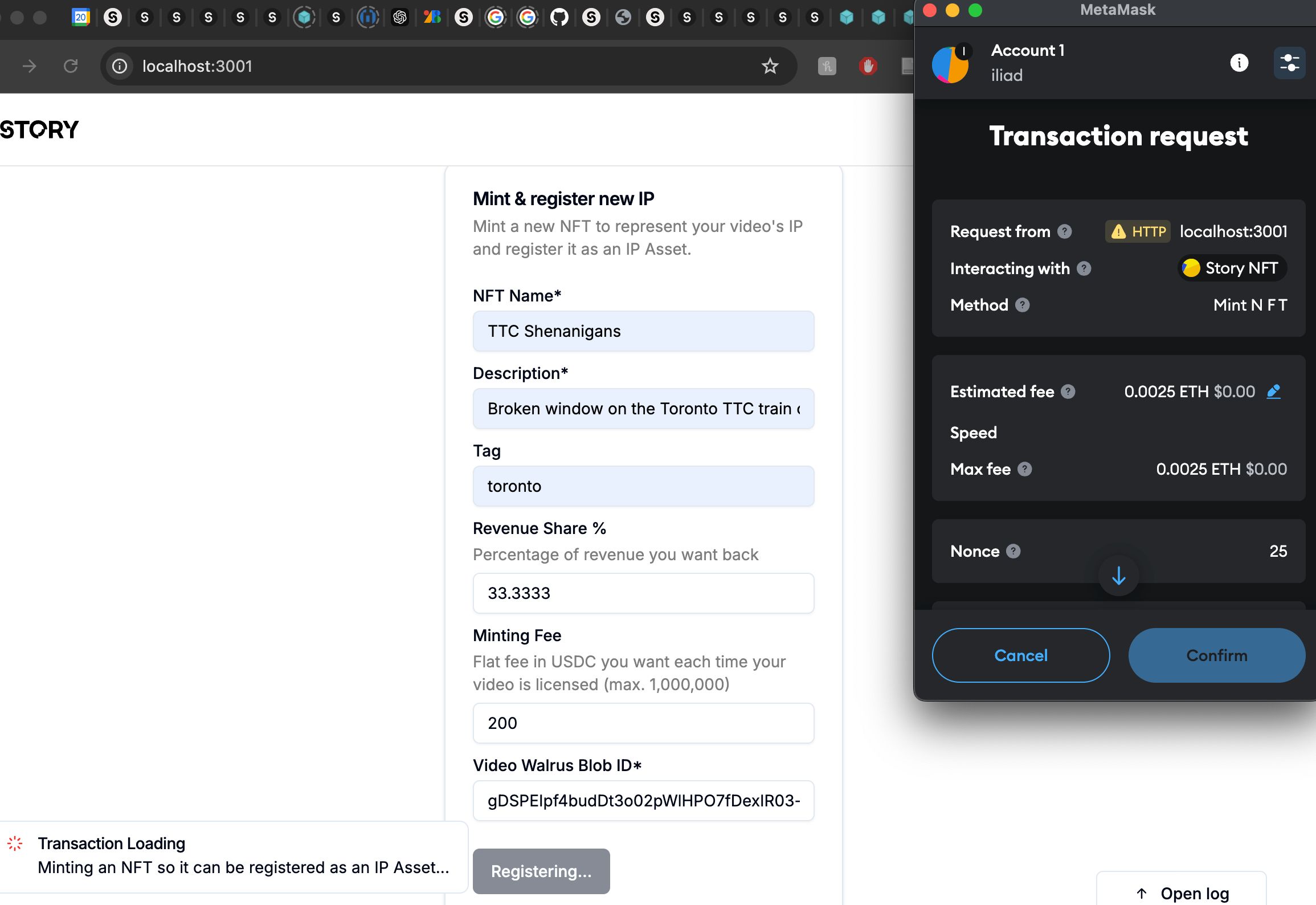Bookmark this page with the star icon
1316x905 pixels.
(770, 66)
